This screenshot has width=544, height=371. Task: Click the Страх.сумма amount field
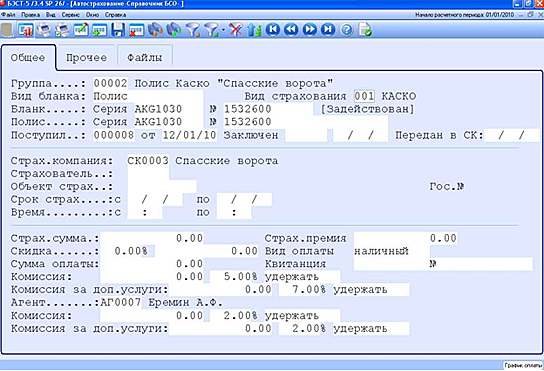click(152, 238)
